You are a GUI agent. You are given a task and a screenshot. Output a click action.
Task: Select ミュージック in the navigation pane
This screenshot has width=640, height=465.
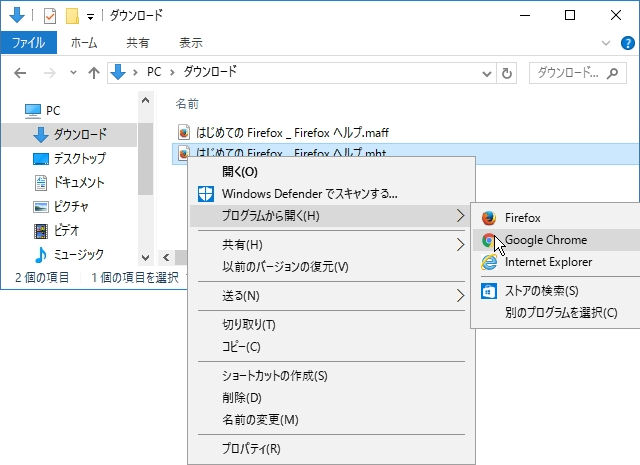pos(69,255)
